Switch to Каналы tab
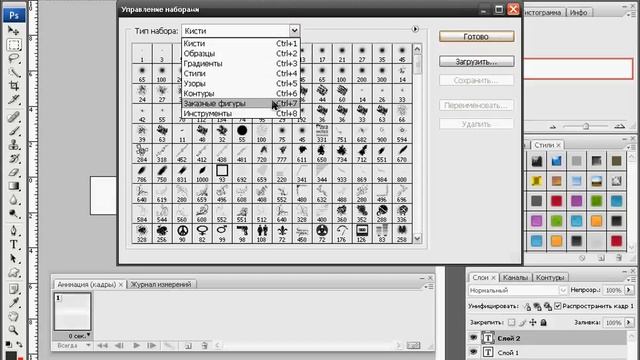640x360 pixels. (x=515, y=278)
